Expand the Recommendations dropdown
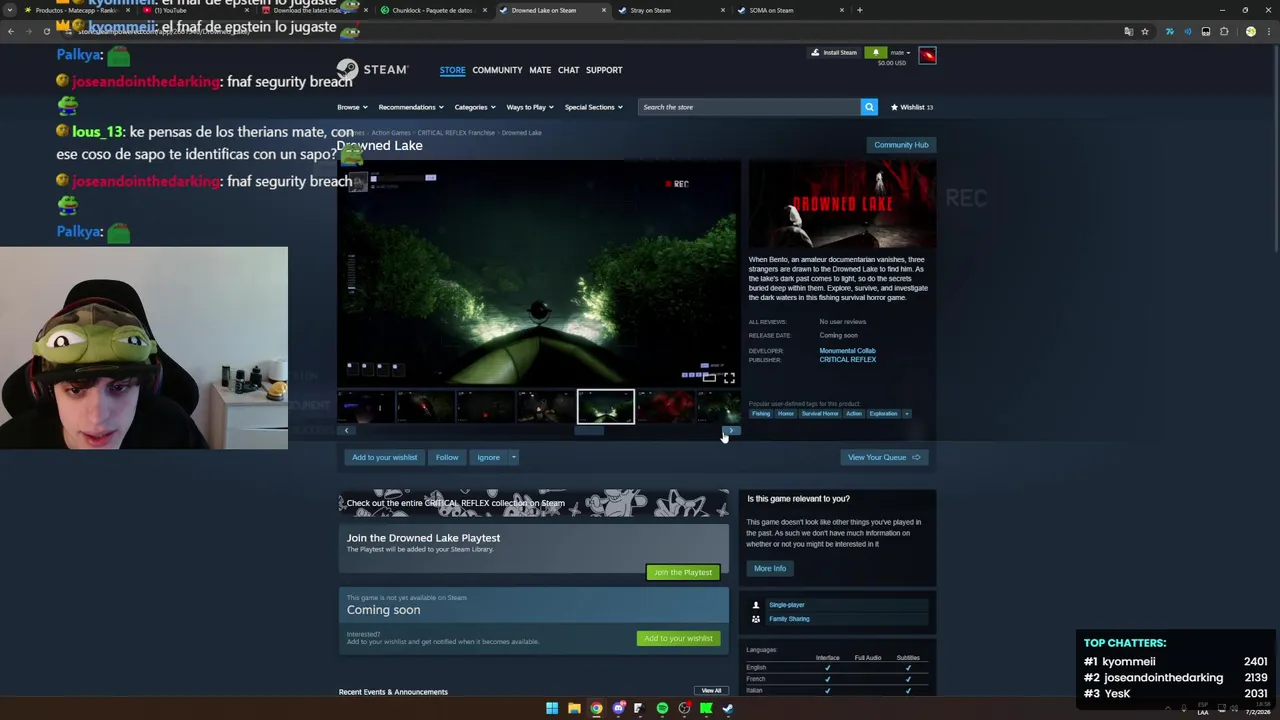Viewport: 1280px width, 720px height. point(410,107)
